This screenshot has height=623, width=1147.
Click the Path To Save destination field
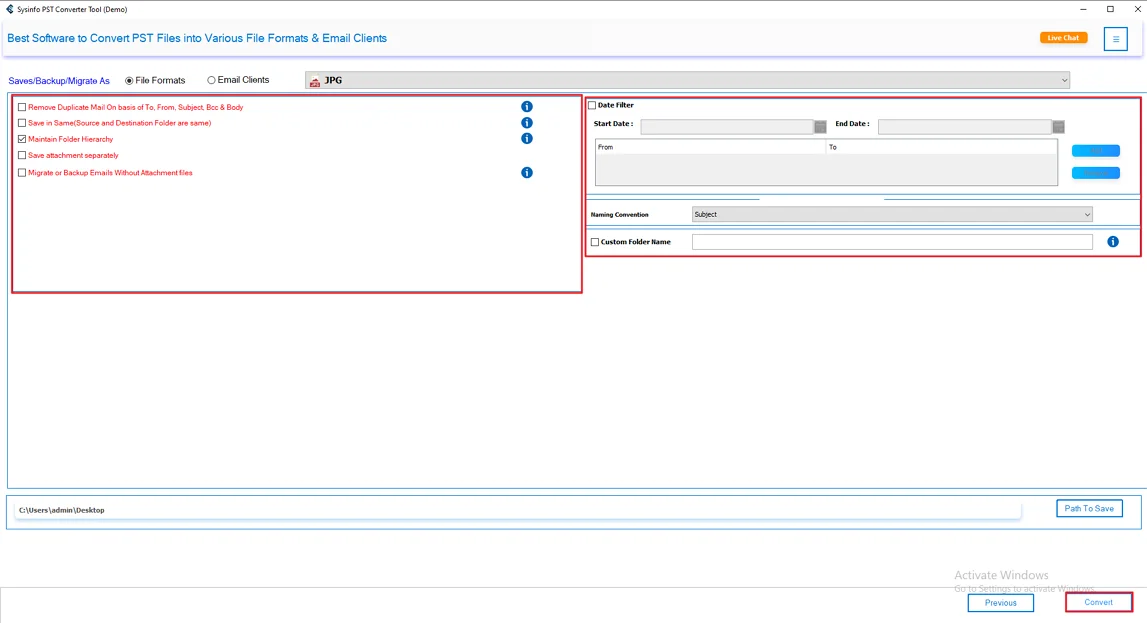pyautogui.click(x=1089, y=508)
